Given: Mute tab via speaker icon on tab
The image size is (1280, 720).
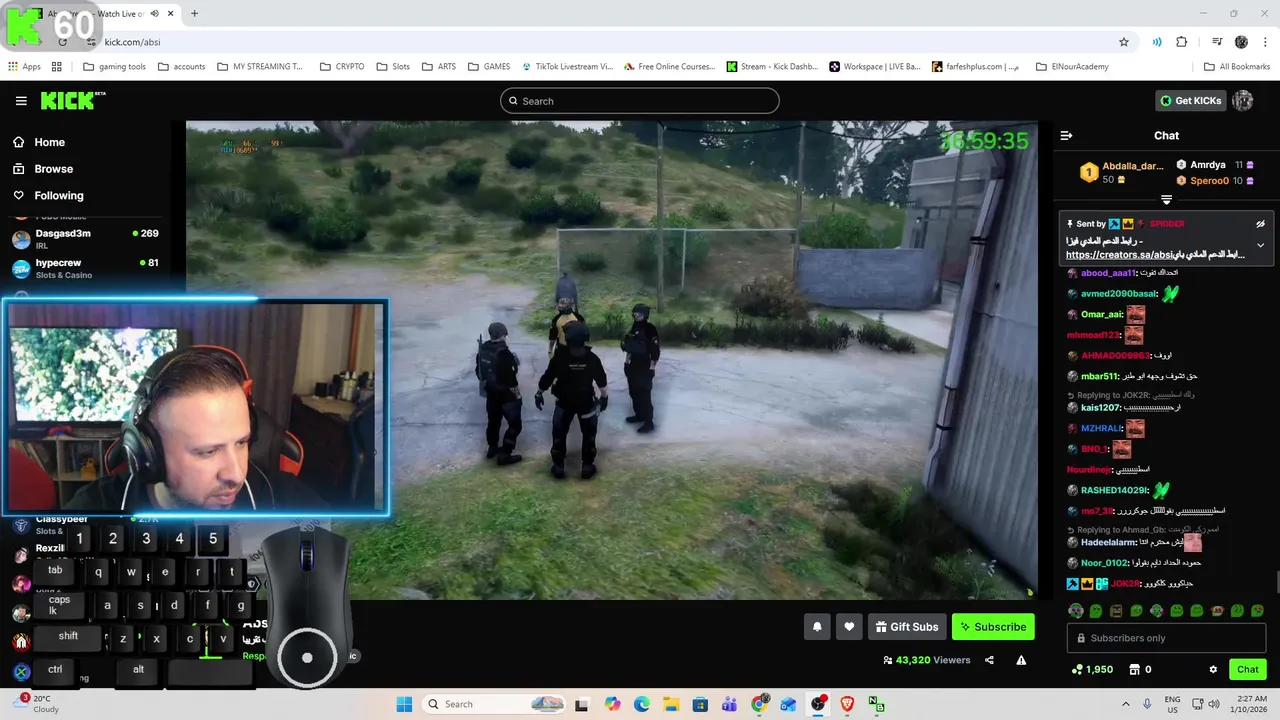Looking at the screenshot, I should pos(154,14).
